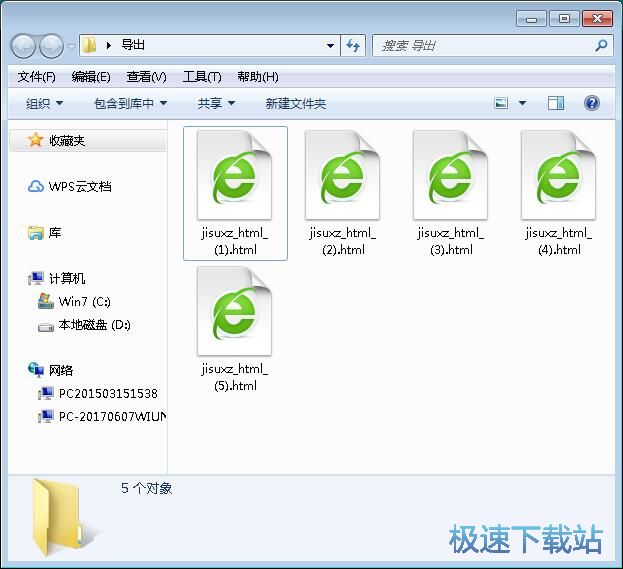Viewport: 623px width, 569px height.
Task: Select network computer PC201503151538
Action: coord(108,393)
